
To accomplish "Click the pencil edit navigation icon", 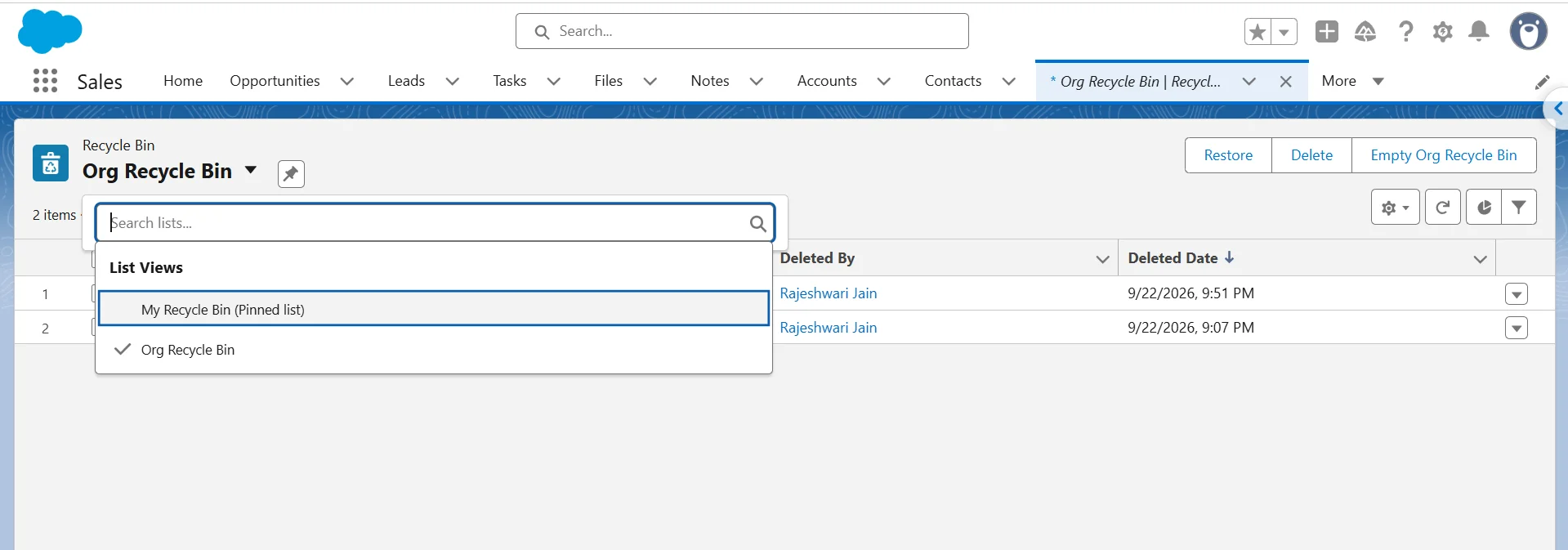I will [x=1542, y=83].
